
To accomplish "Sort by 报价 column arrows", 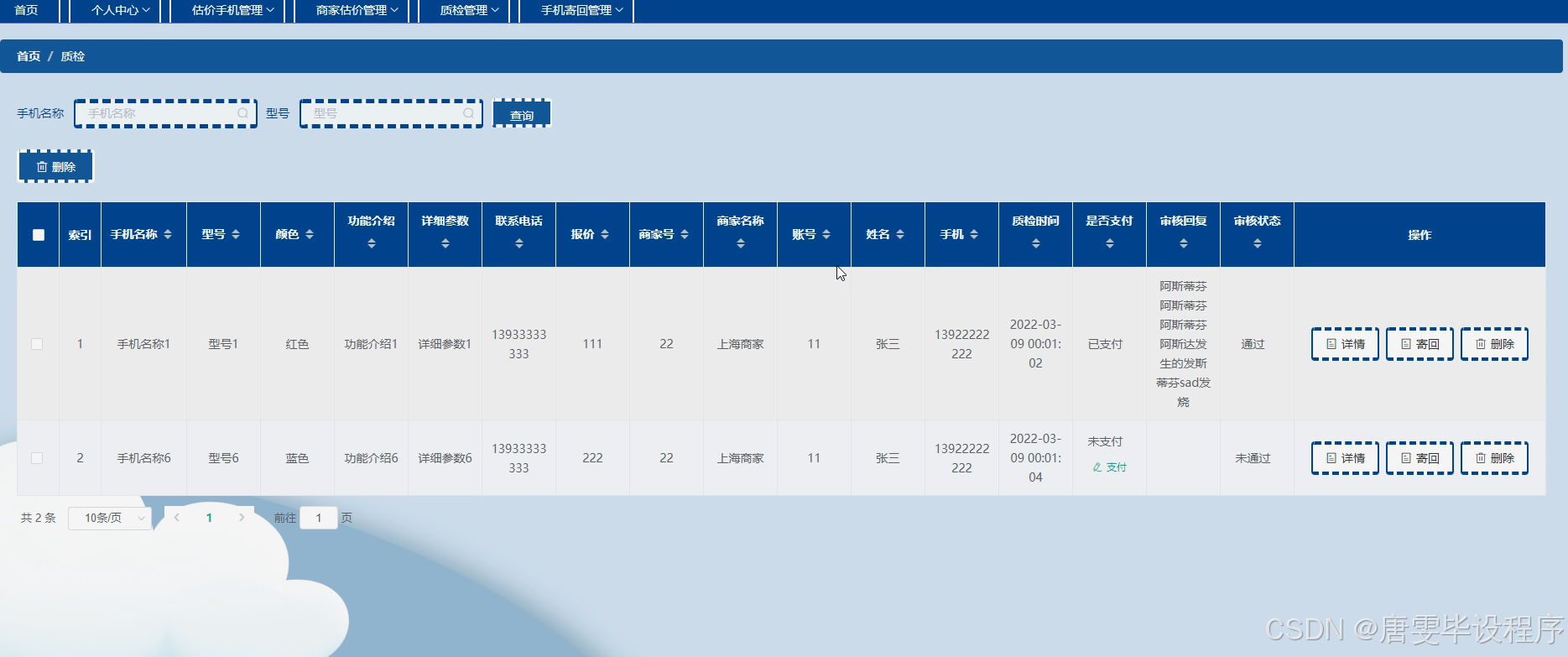I will [x=605, y=234].
